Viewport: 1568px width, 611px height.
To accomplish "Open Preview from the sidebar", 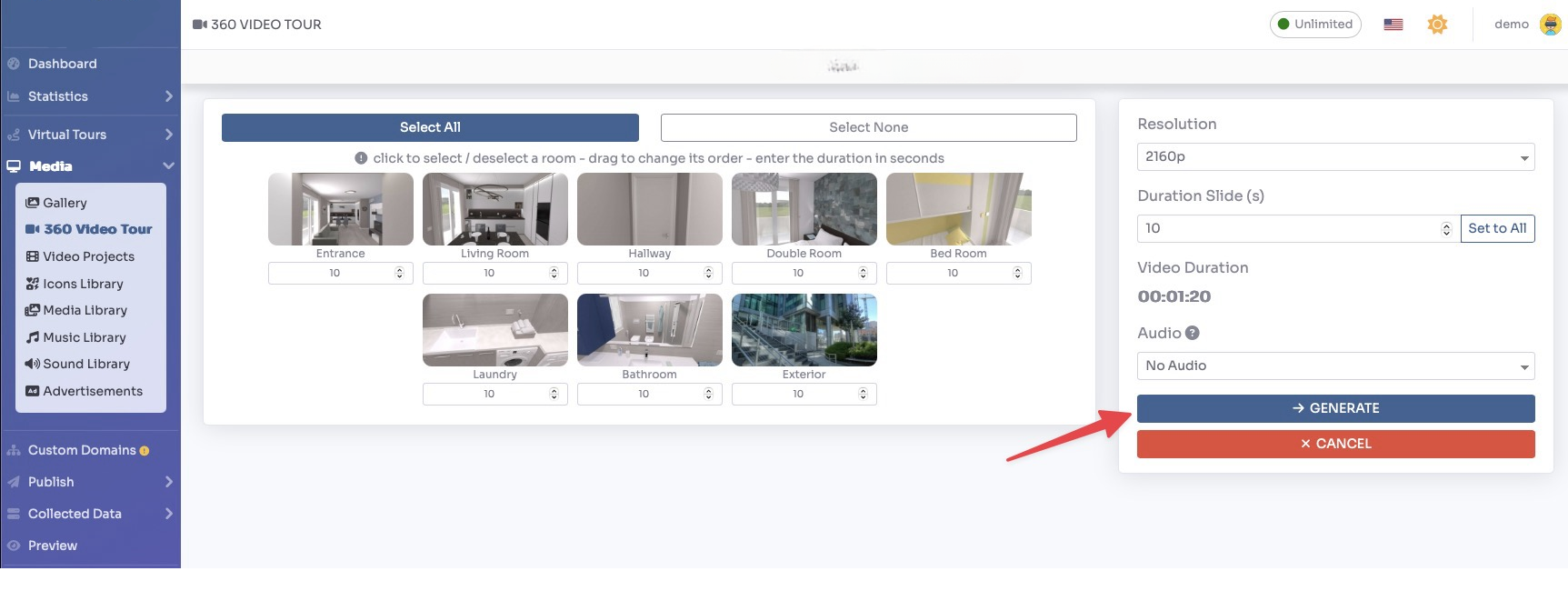I will coord(52,546).
